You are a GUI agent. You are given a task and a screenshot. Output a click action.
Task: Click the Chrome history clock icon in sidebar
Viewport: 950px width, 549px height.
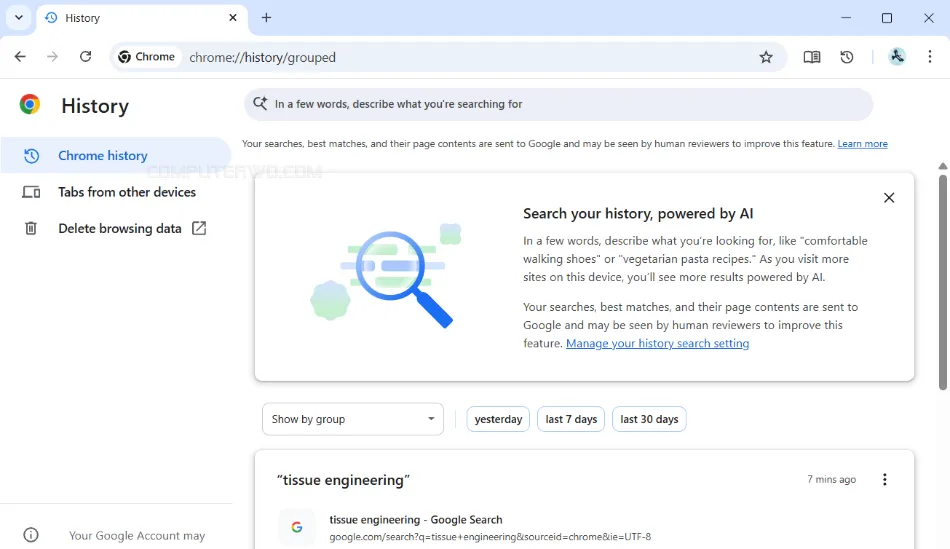(x=31, y=156)
